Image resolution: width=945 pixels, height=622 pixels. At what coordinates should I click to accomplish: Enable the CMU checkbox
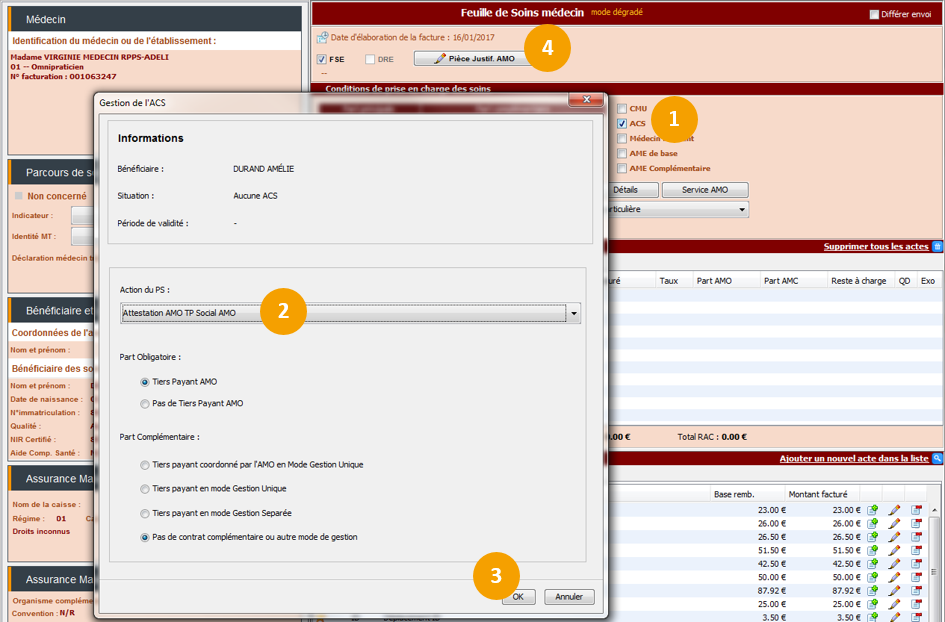pos(622,109)
